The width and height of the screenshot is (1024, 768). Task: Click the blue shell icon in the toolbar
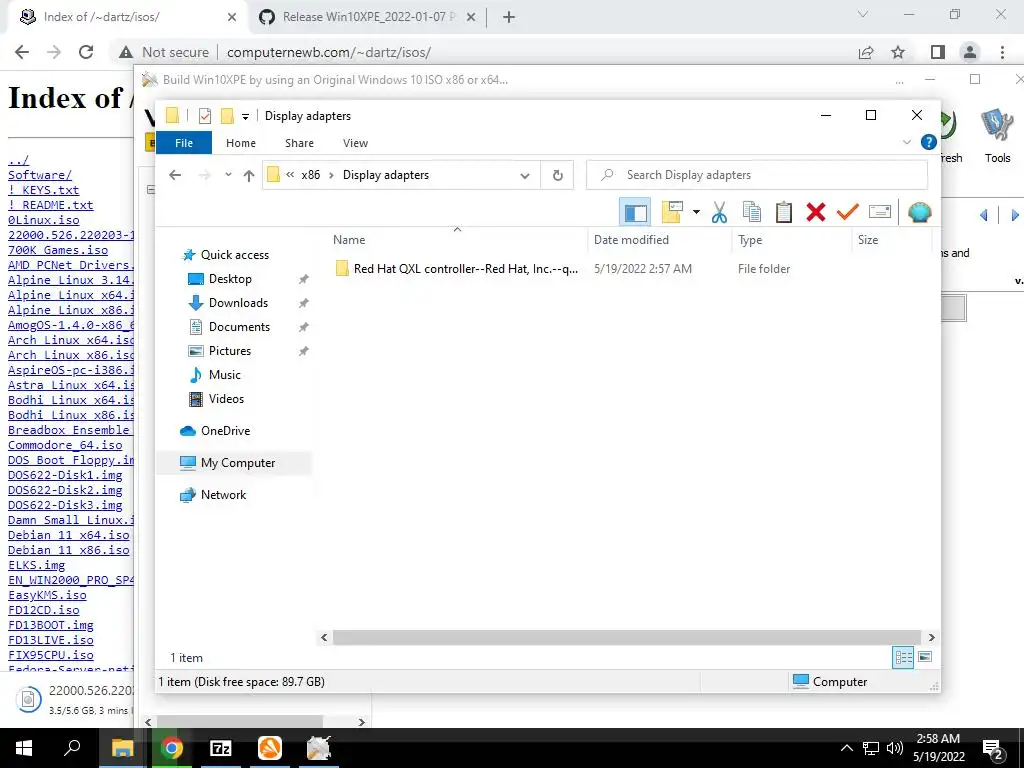(920, 212)
